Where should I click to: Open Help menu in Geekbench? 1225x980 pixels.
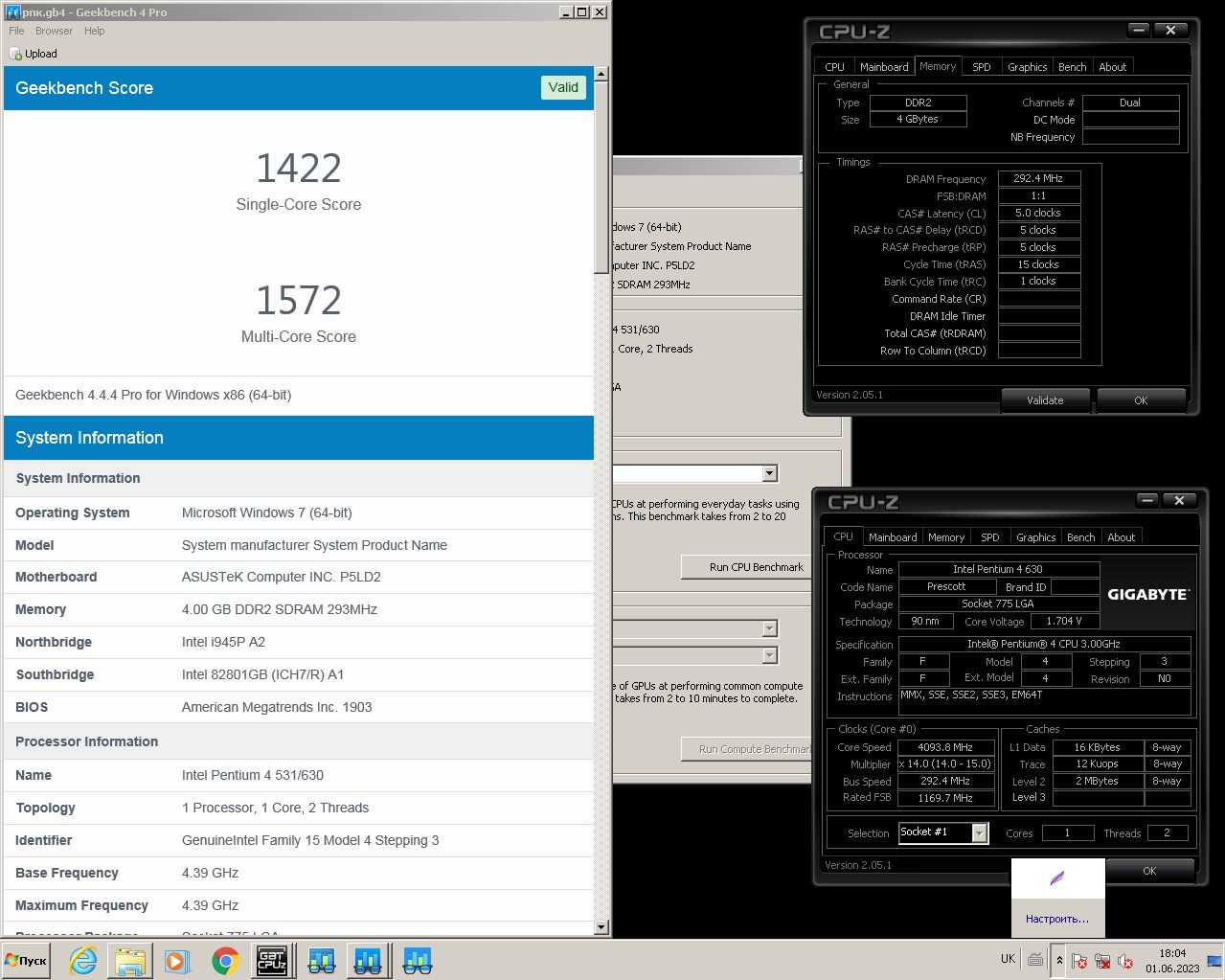[94, 31]
